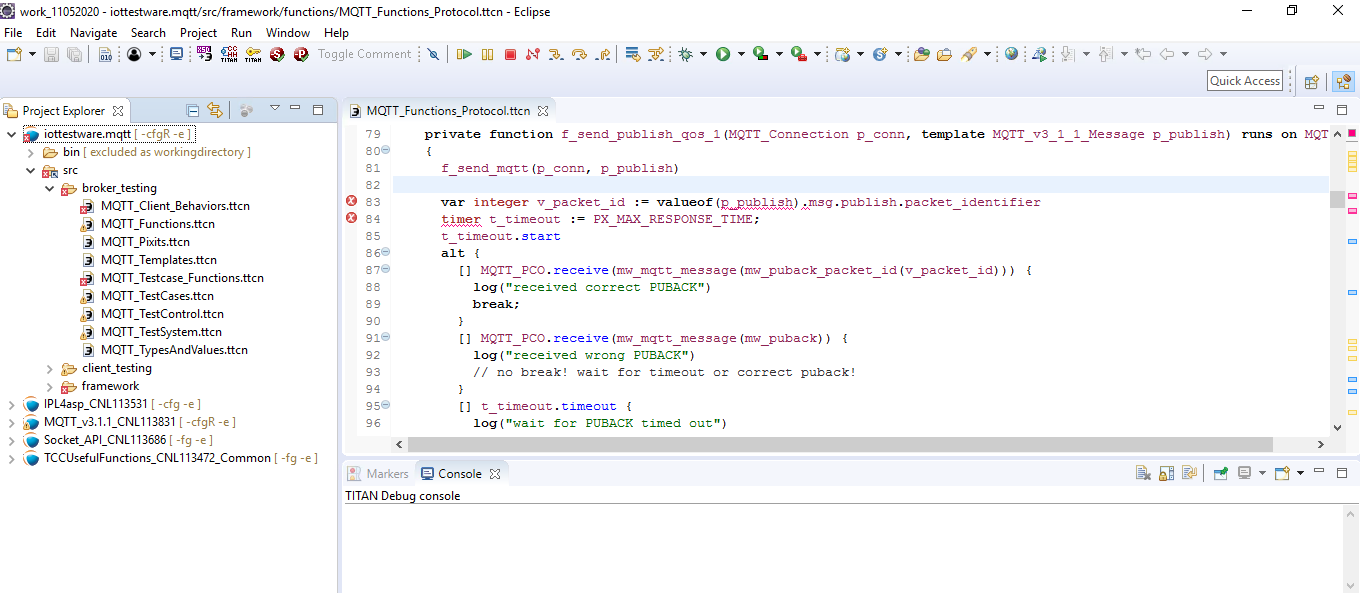
Task: Click the TITAN key toolbar icon
Action: click(x=253, y=54)
